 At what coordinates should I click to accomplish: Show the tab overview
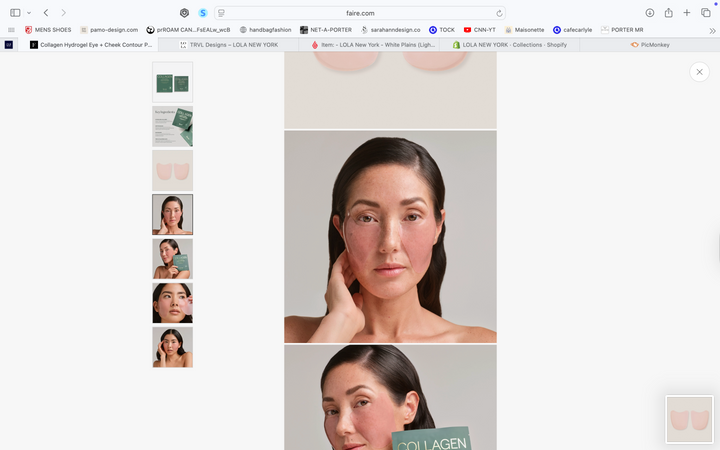(706, 13)
